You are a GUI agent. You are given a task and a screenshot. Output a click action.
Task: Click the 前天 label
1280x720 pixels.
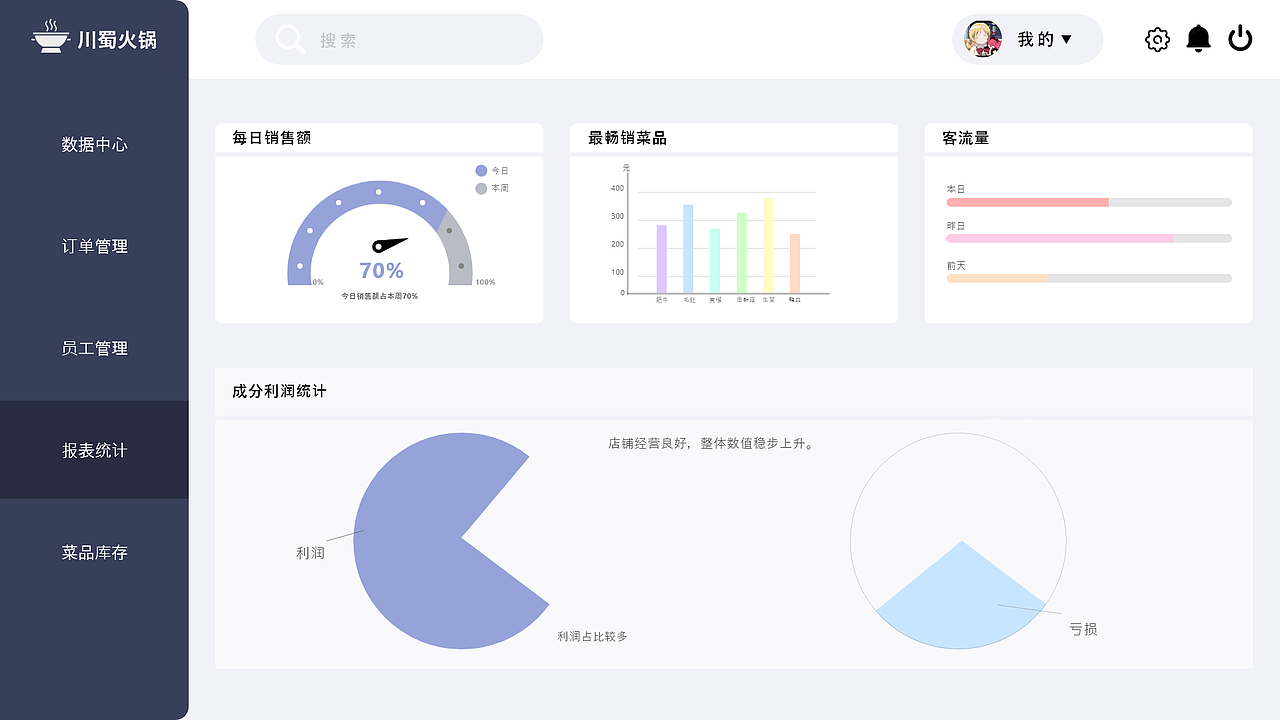coord(956,266)
